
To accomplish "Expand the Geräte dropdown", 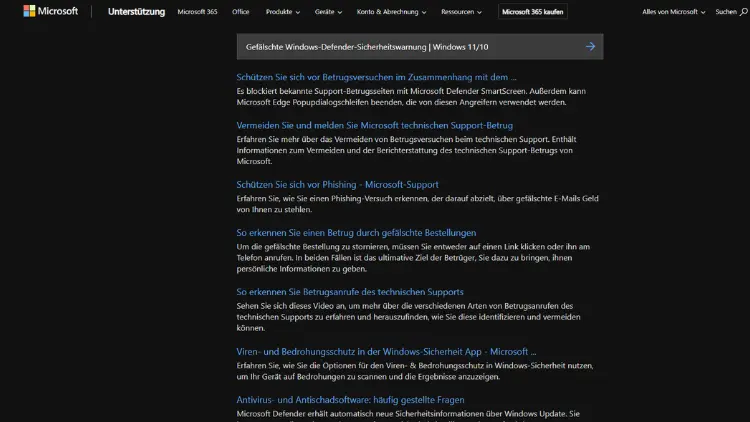I will pyautogui.click(x=328, y=11).
